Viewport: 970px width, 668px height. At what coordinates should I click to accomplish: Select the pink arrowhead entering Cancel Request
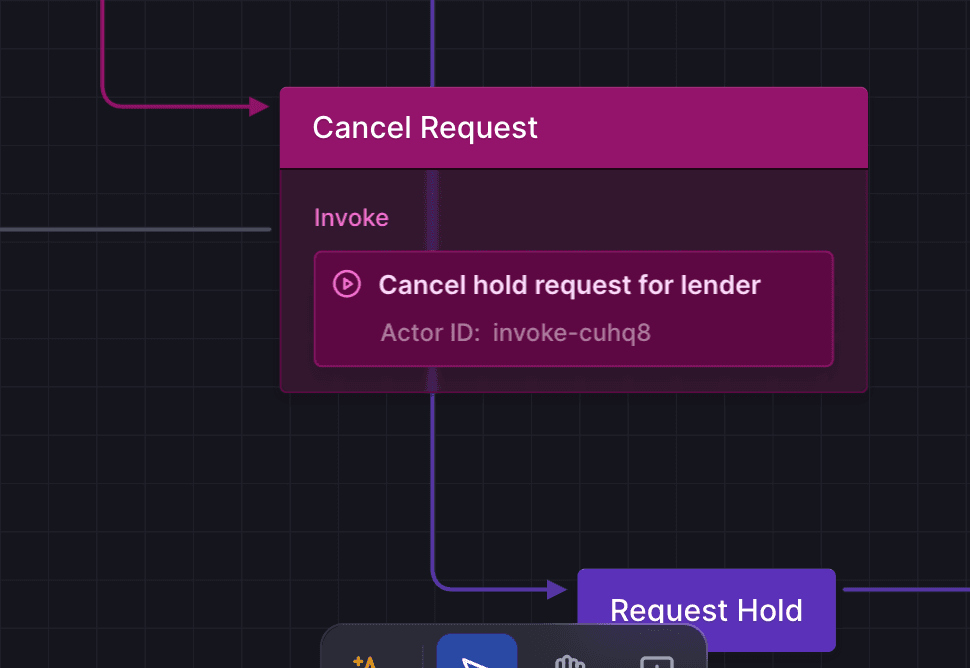tap(259, 106)
